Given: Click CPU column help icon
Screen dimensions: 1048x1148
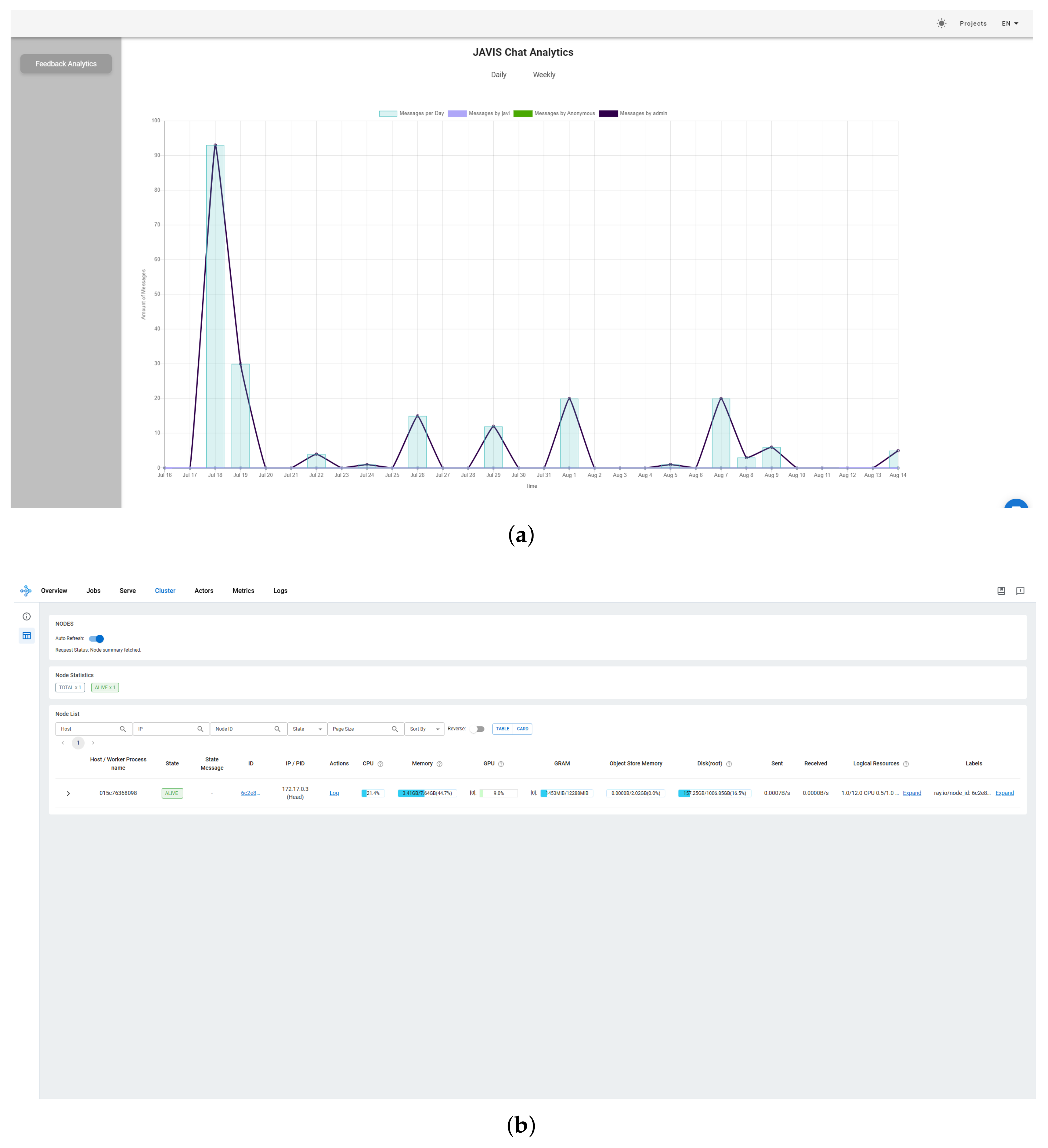Looking at the screenshot, I should (381, 764).
